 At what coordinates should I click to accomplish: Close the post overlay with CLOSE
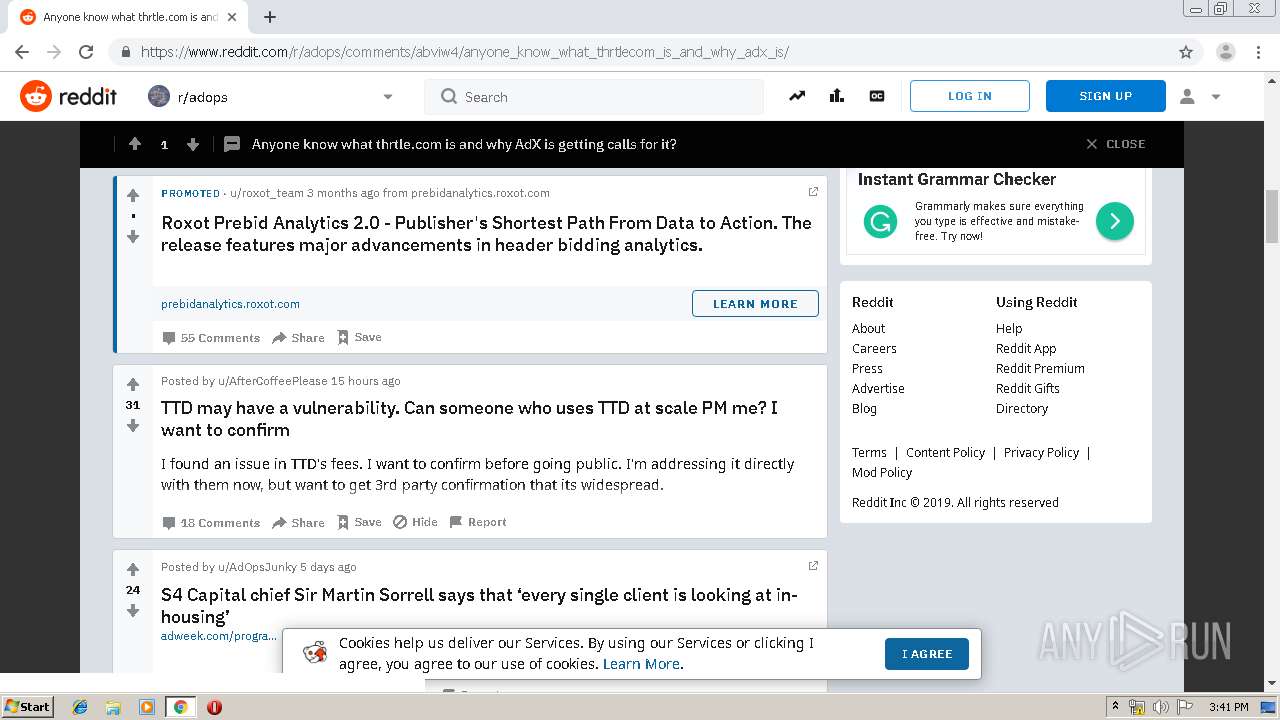click(x=1115, y=144)
